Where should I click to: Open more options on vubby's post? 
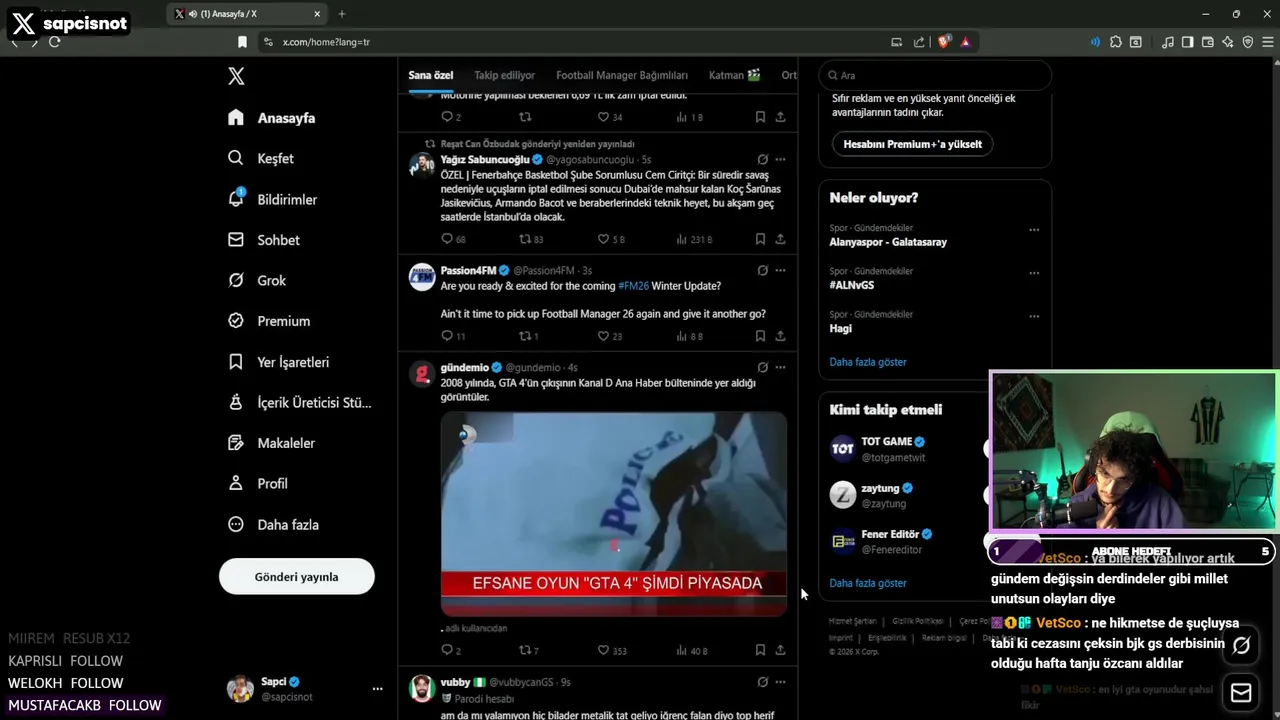[x=780, y=682]
